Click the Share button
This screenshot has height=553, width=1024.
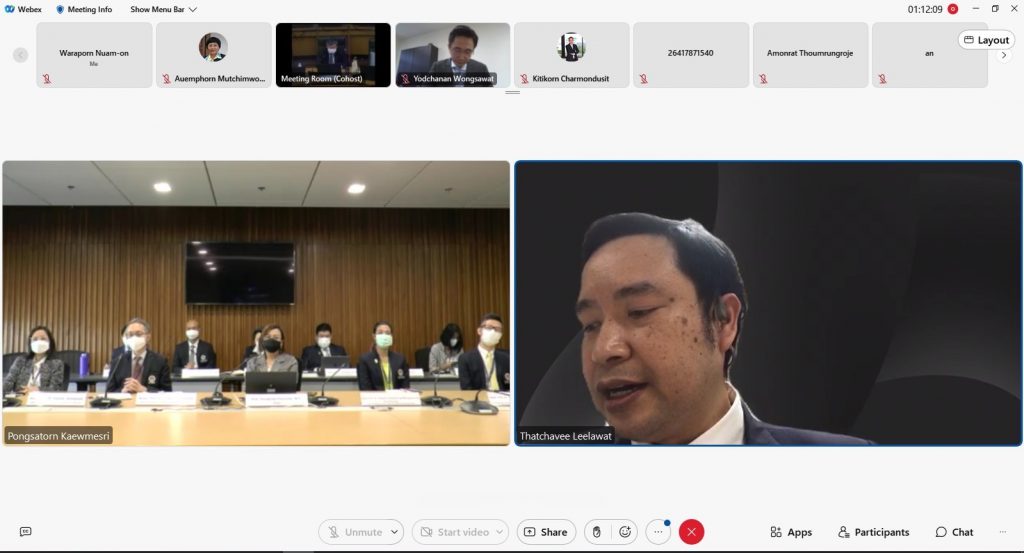coord(546,532)
